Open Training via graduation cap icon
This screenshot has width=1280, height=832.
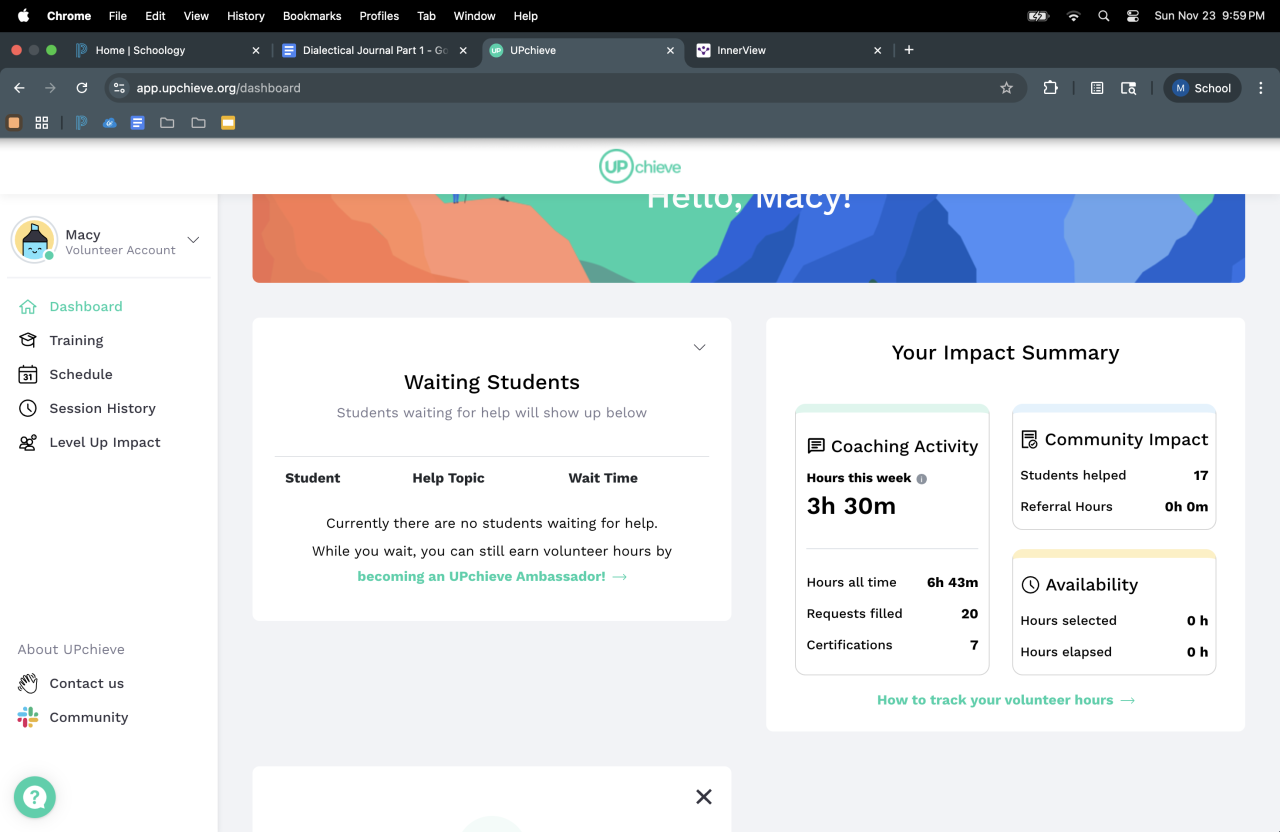tap(28, 341)
